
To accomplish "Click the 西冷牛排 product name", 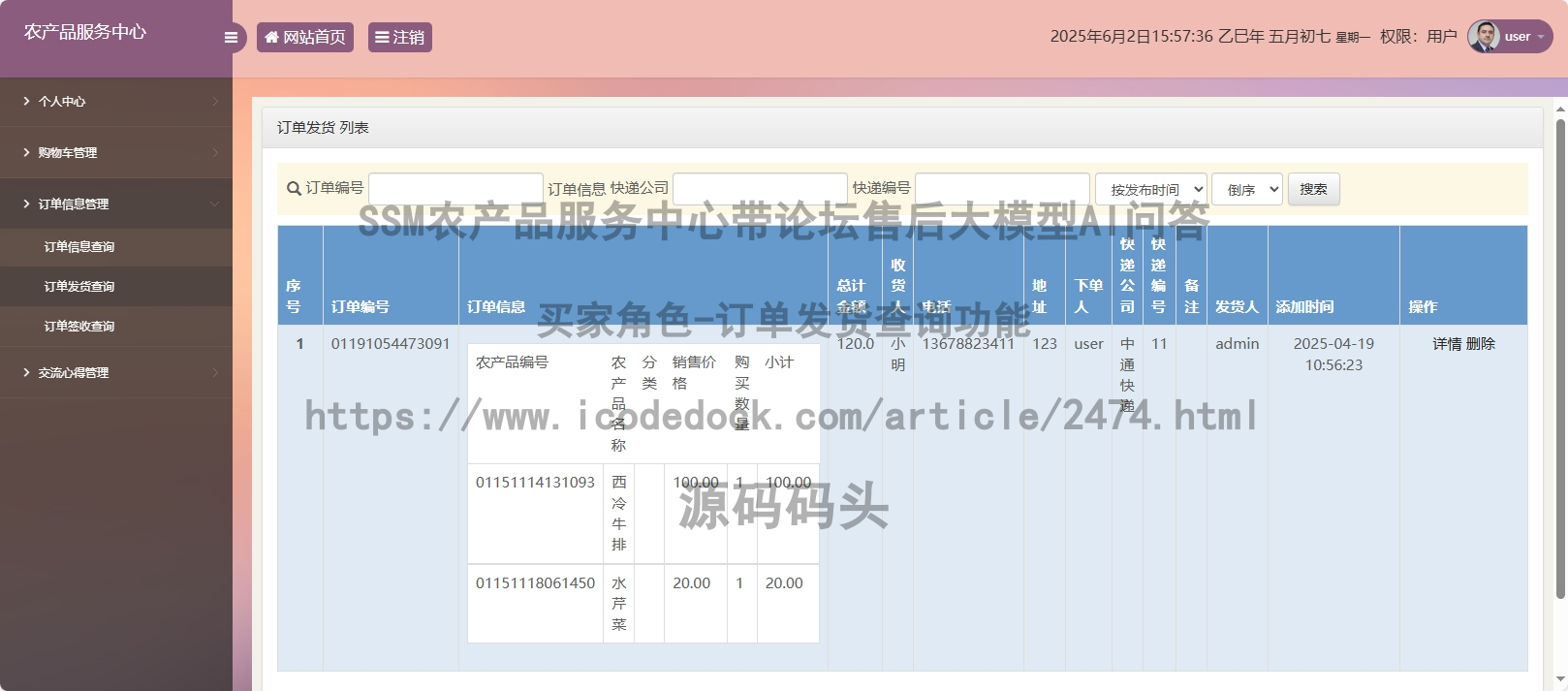I will (619, 514).
